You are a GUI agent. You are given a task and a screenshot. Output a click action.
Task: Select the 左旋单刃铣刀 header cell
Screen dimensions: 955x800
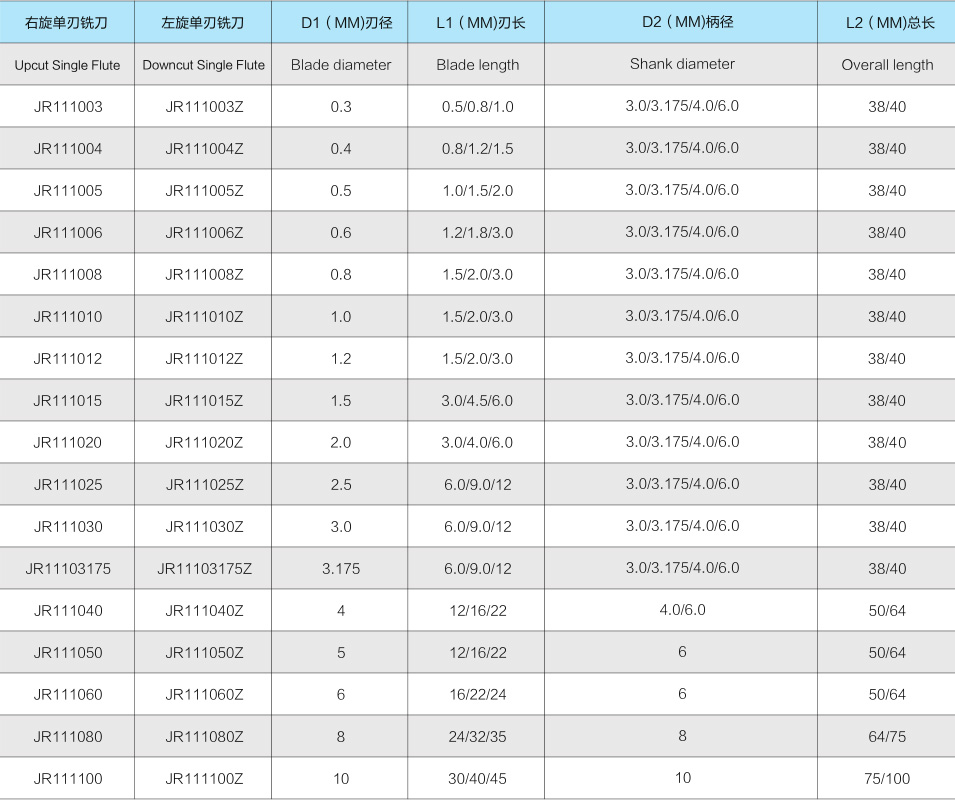[203, 22]
